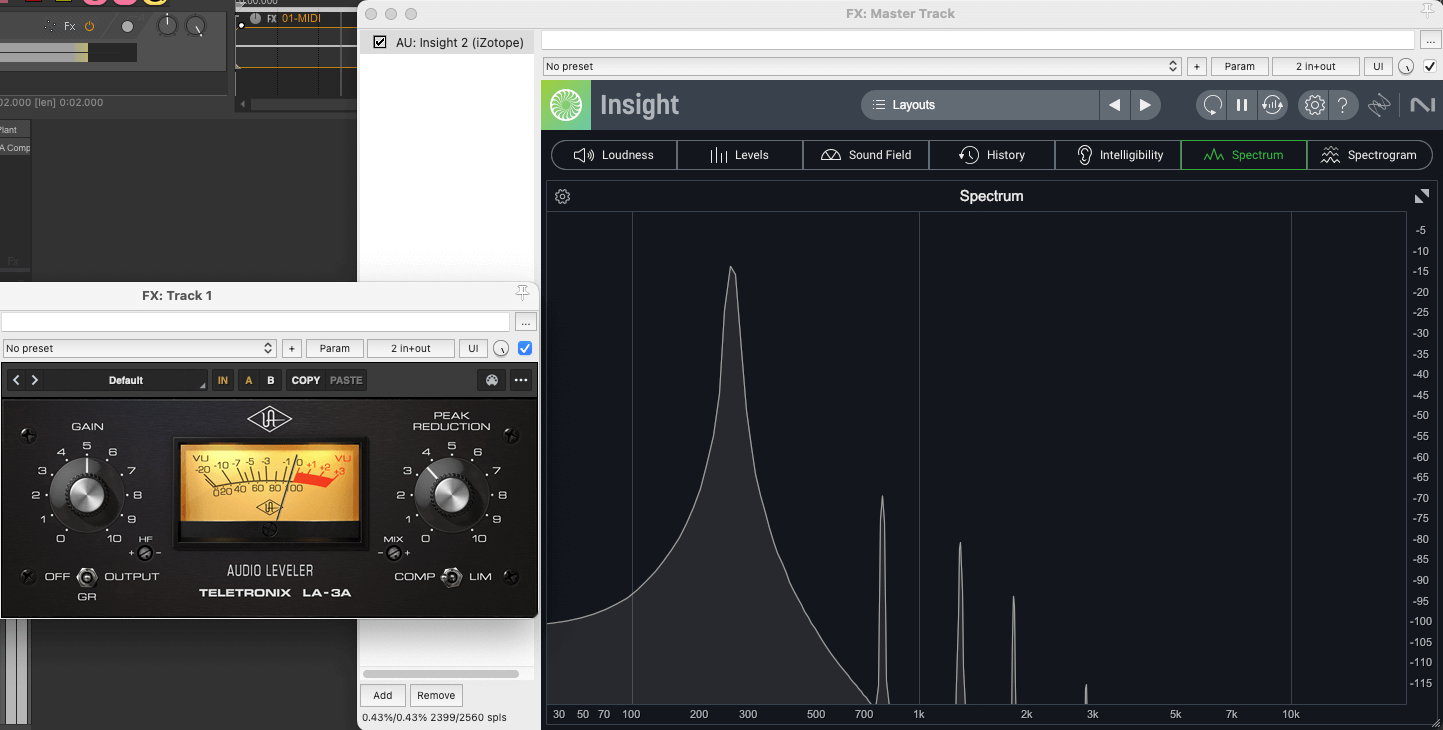Open the Insight Layouts dropdown

pos(979,105)
